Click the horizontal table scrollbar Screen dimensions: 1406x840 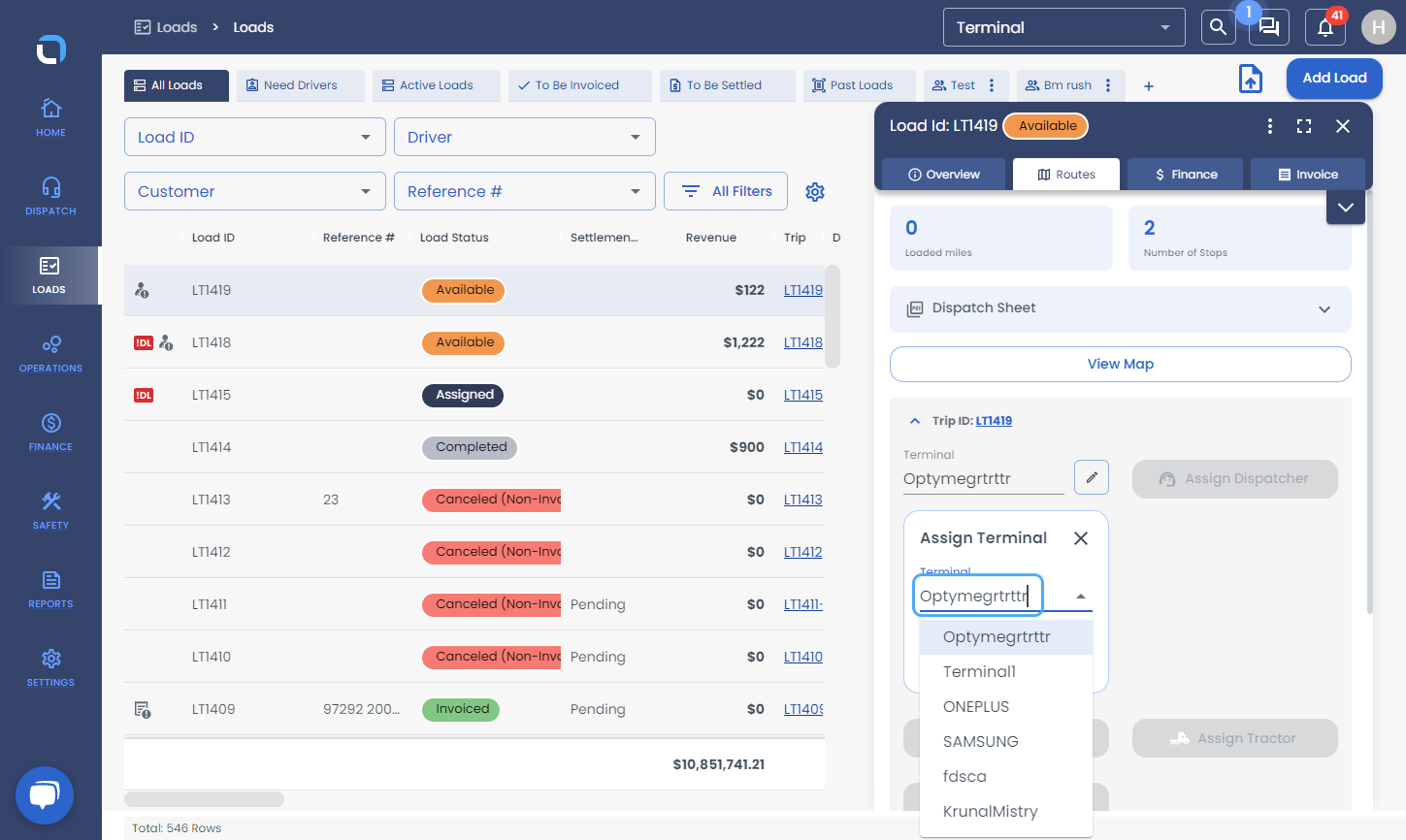[x=204, y=799]
